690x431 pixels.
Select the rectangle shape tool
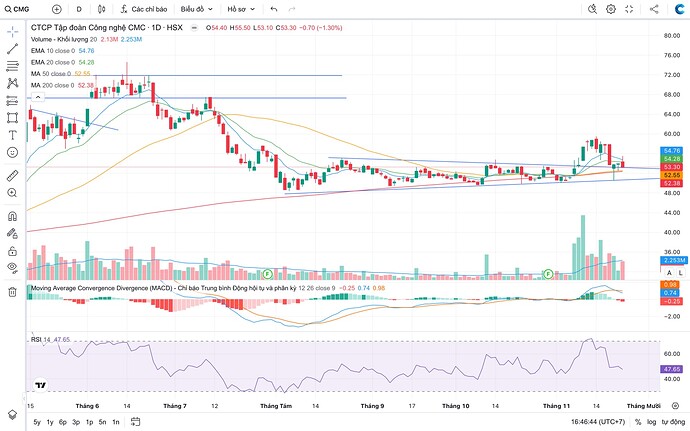(12, 118)
